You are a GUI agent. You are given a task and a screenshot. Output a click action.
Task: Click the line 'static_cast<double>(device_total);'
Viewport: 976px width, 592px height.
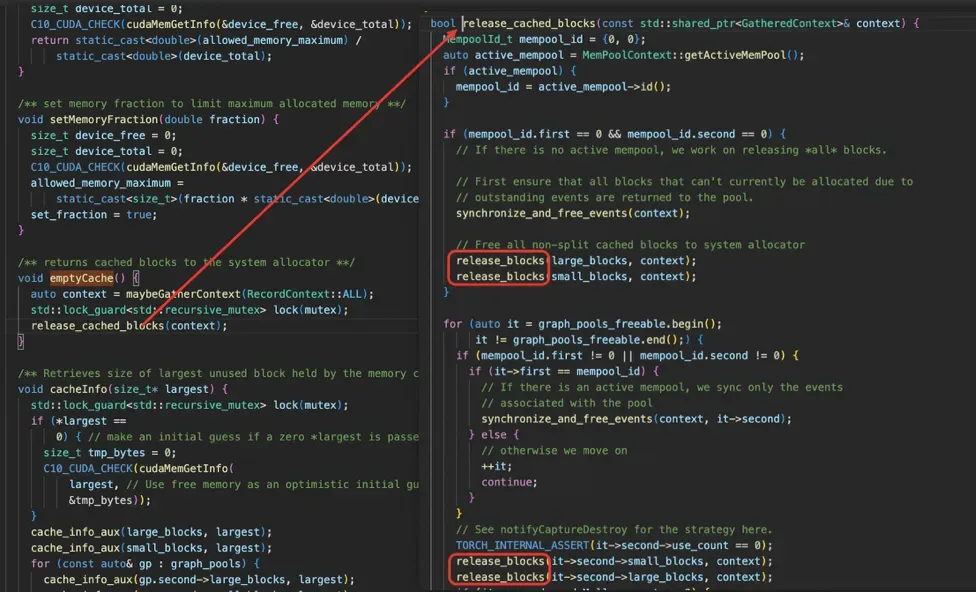coord(164,56)
